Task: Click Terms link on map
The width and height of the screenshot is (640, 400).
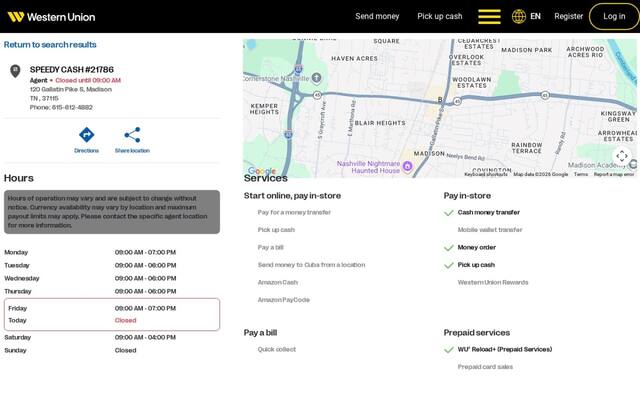Action: click(x=581, y=174)
